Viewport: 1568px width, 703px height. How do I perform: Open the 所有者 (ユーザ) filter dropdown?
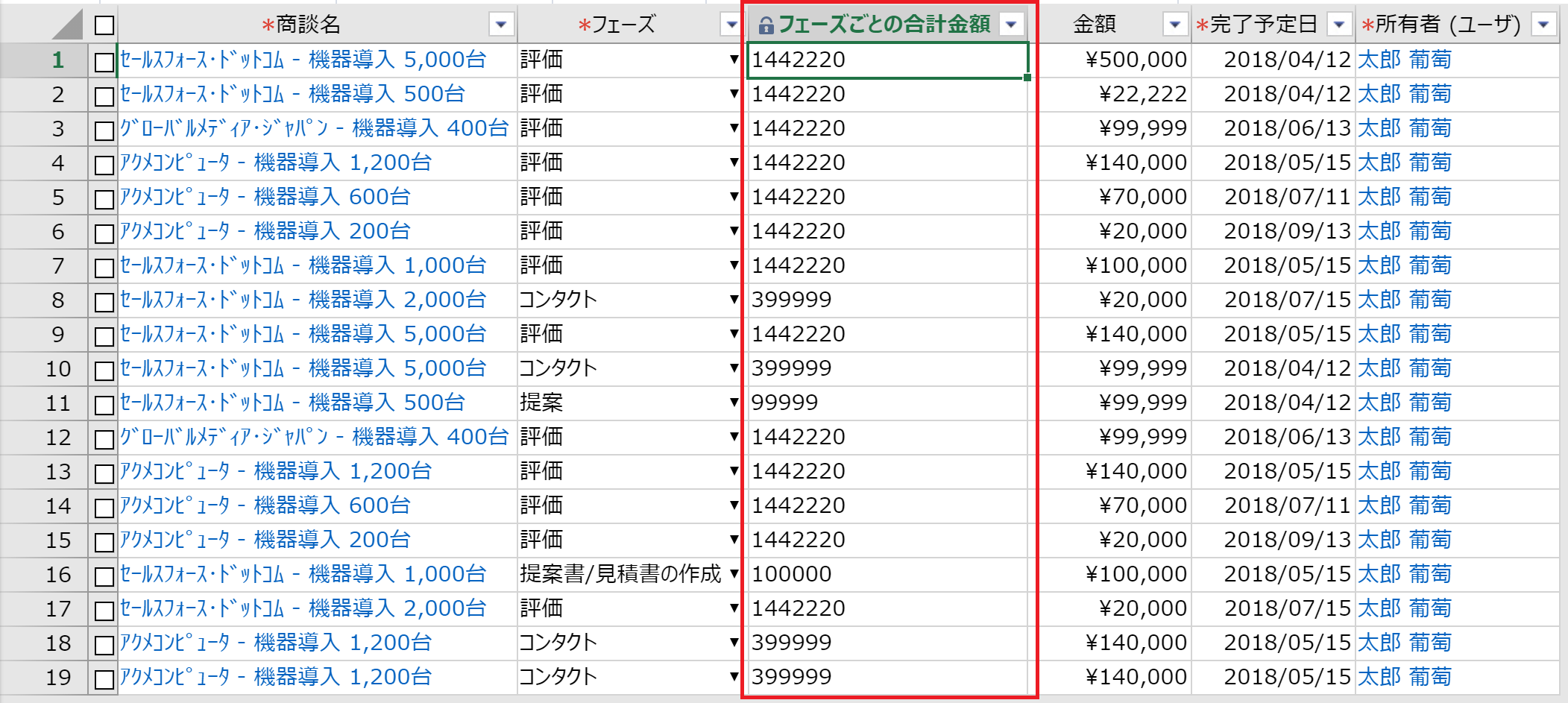click(1543, 25)
